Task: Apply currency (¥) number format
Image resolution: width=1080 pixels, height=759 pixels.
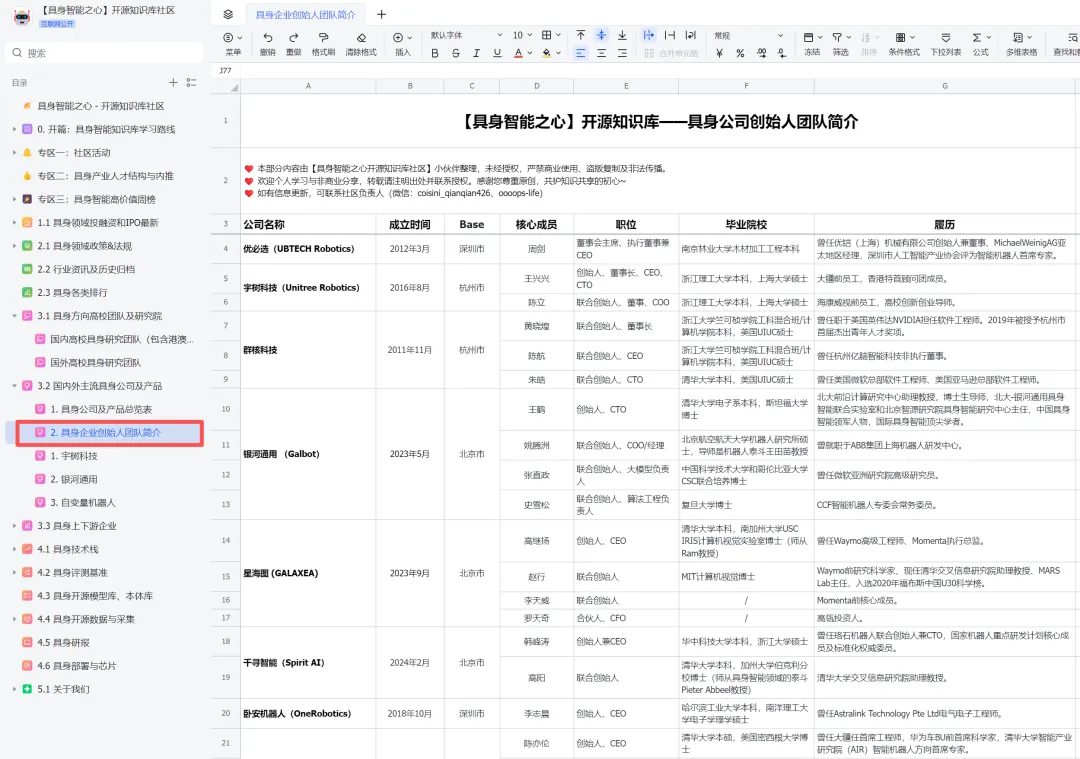Action: 719,53
